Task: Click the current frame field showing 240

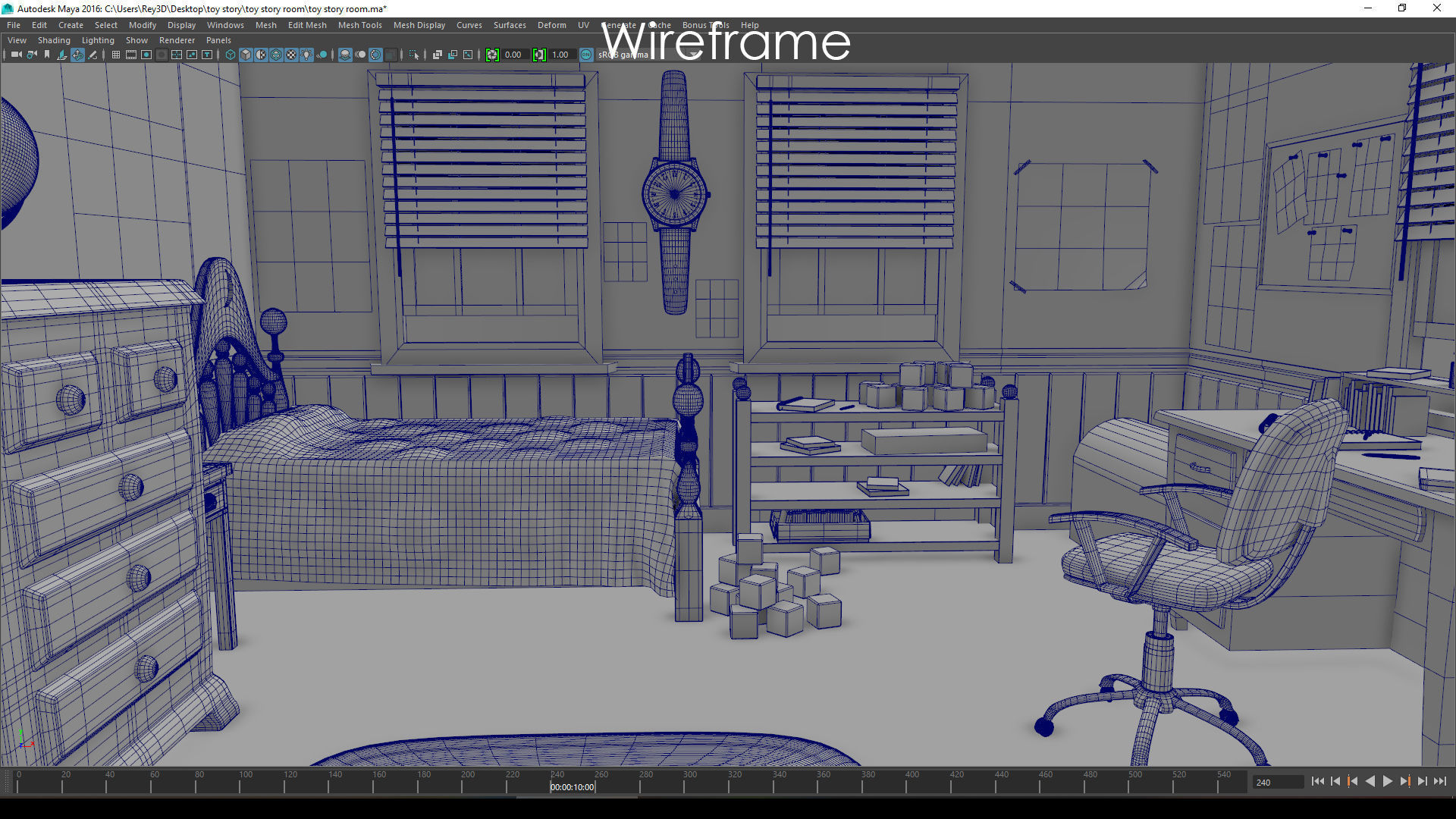Action: point(1278,782)
